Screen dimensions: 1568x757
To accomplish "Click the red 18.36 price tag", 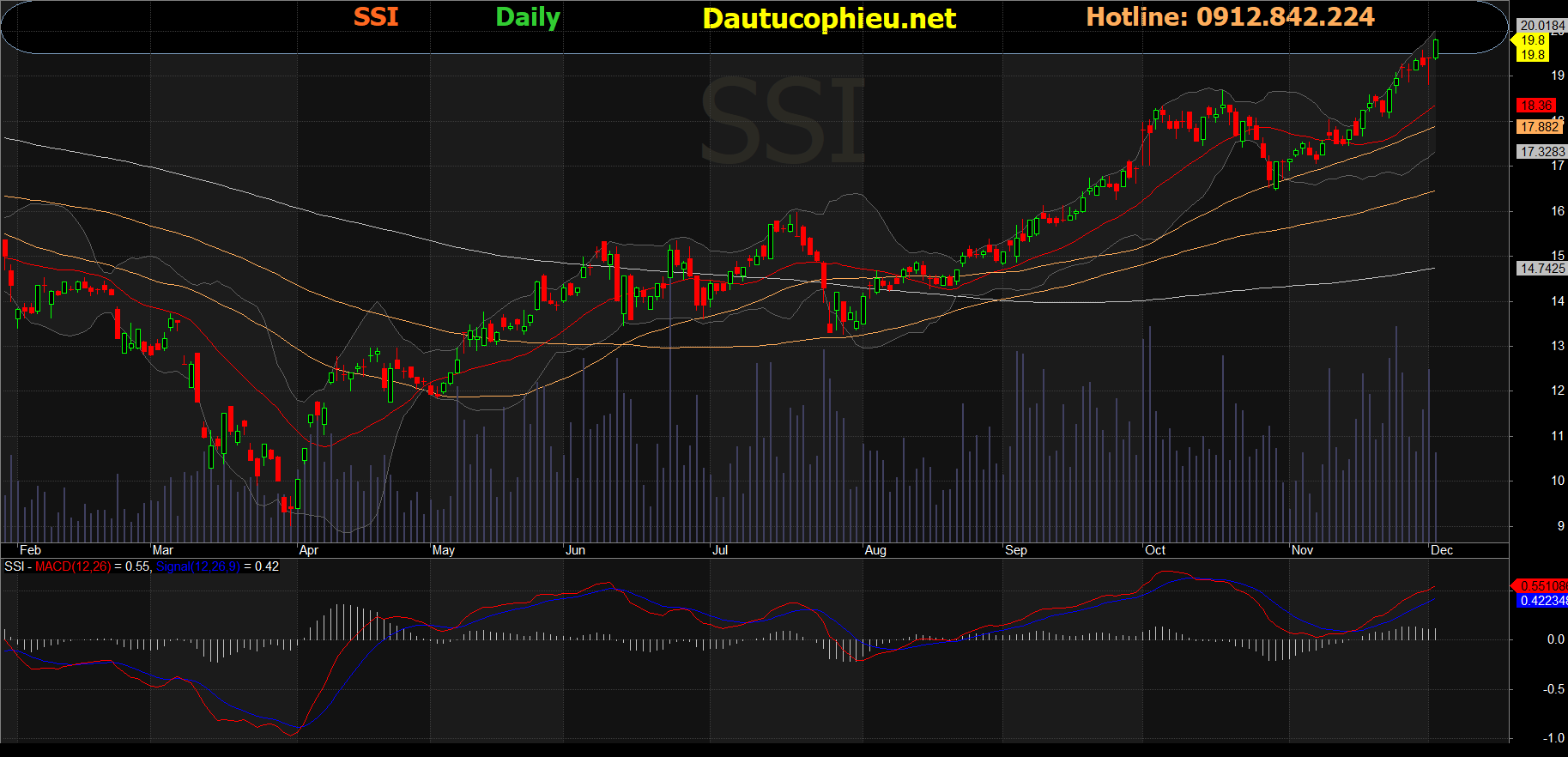I will (1535, 106).
